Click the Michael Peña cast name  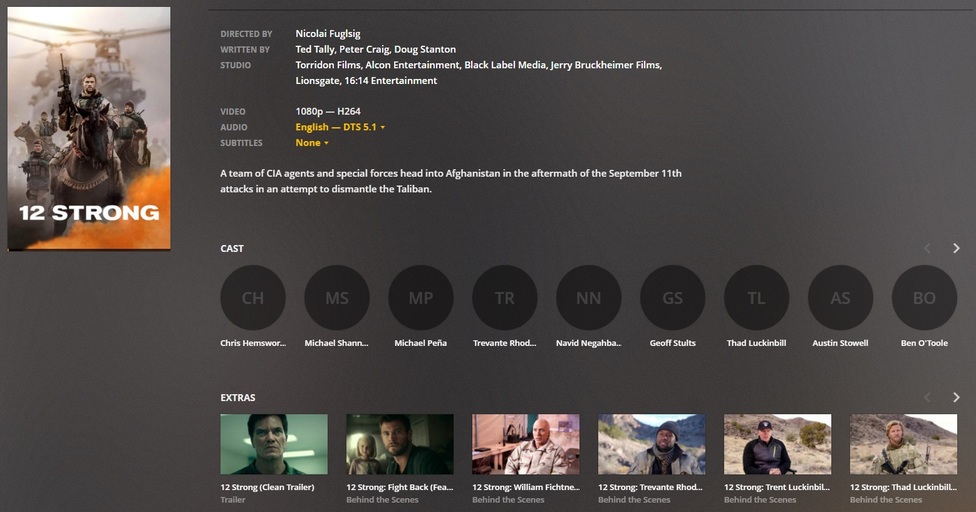421,343
